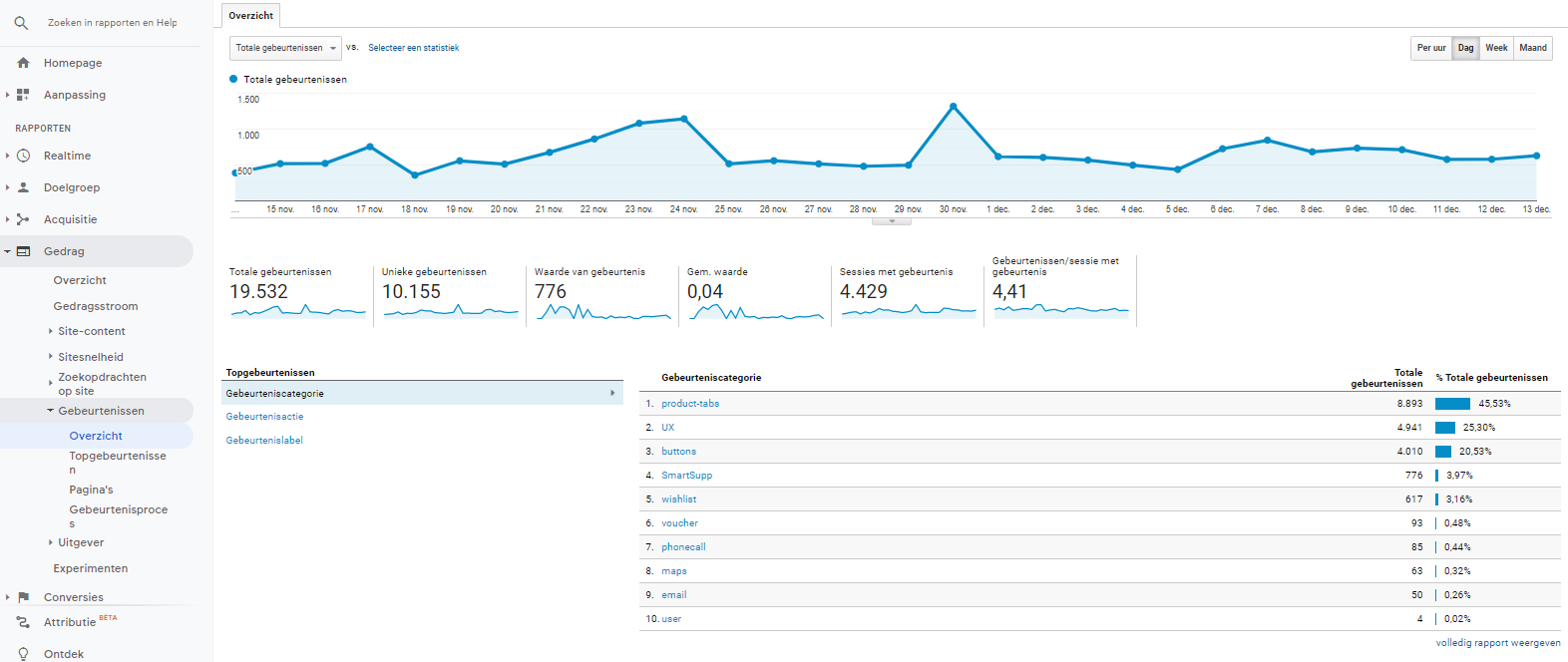Click the Ontdek lightbulb icon

(x=23, y=654)
